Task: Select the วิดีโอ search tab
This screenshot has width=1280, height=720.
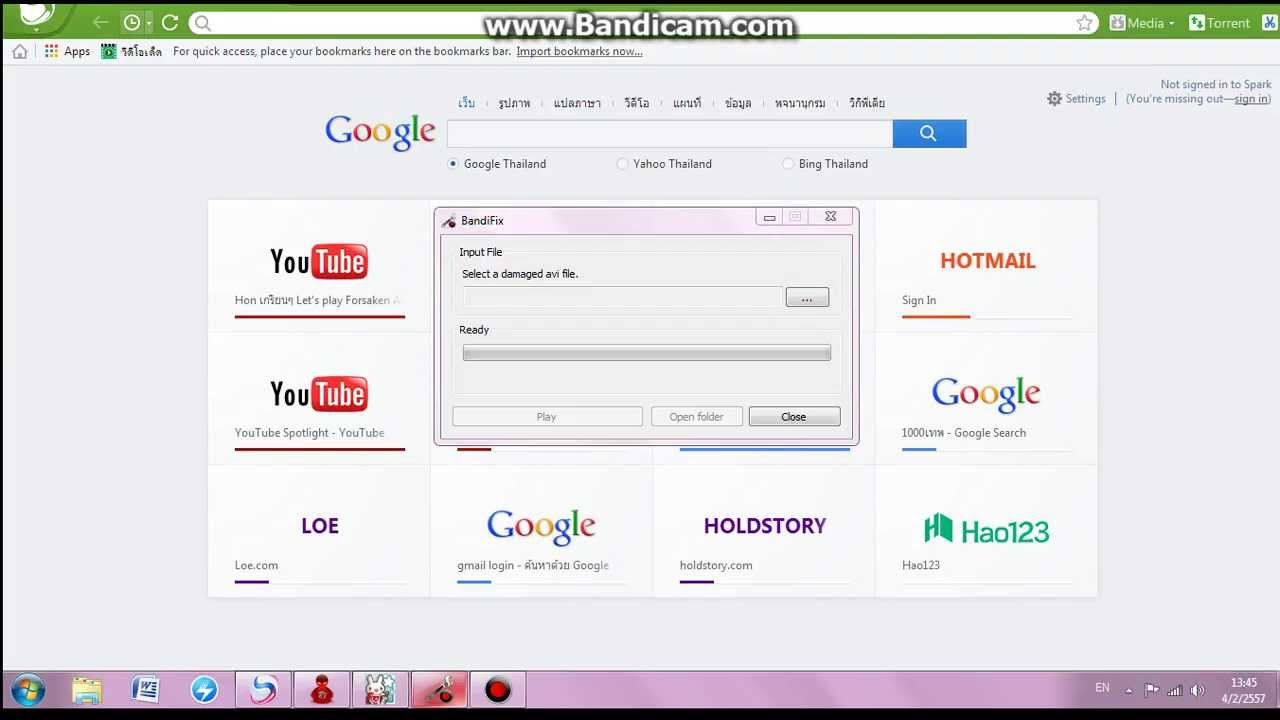Action: tap(637, 103)
